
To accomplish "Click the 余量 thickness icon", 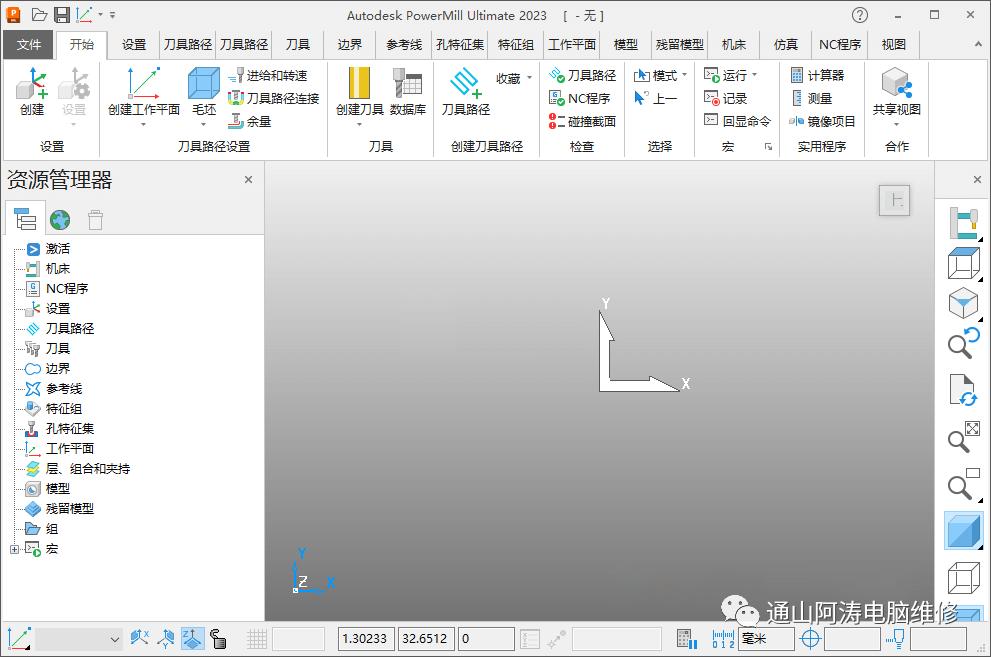I will point(250,121).
